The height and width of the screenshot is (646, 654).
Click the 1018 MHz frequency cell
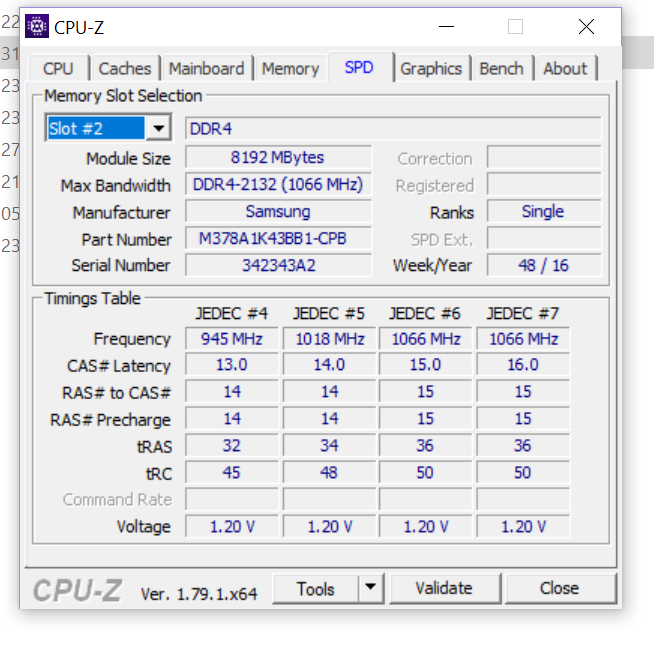330,339
